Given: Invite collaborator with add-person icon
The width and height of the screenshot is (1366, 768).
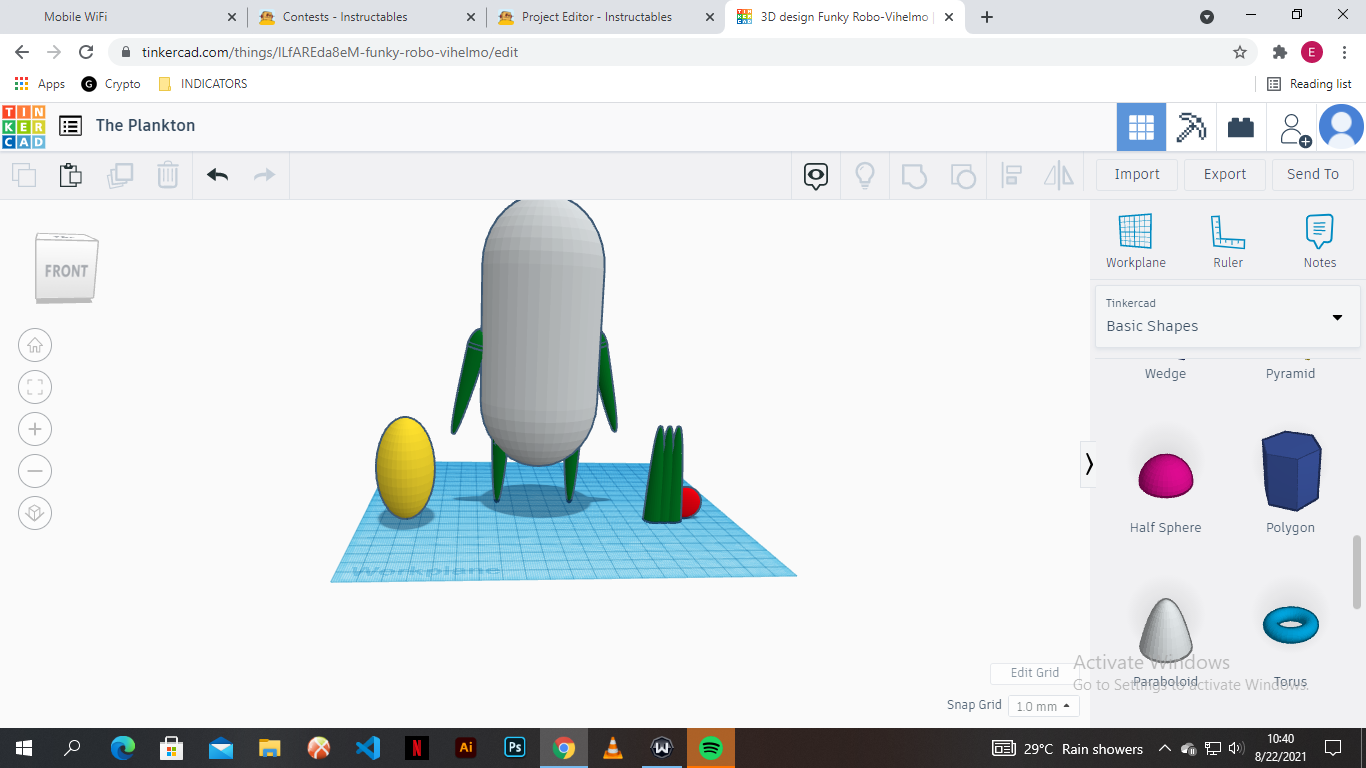Looking at the screenshot, I should [x=1292, y=128].
